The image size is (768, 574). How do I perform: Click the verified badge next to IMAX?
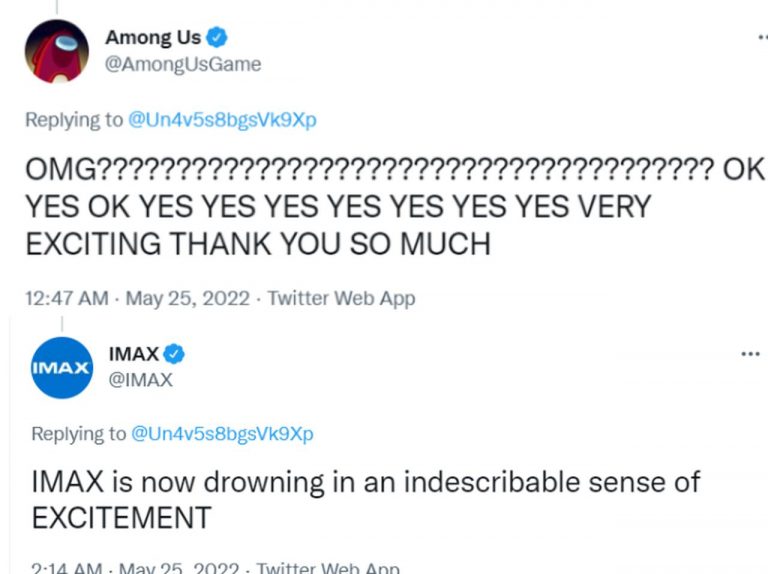(174, 353)
